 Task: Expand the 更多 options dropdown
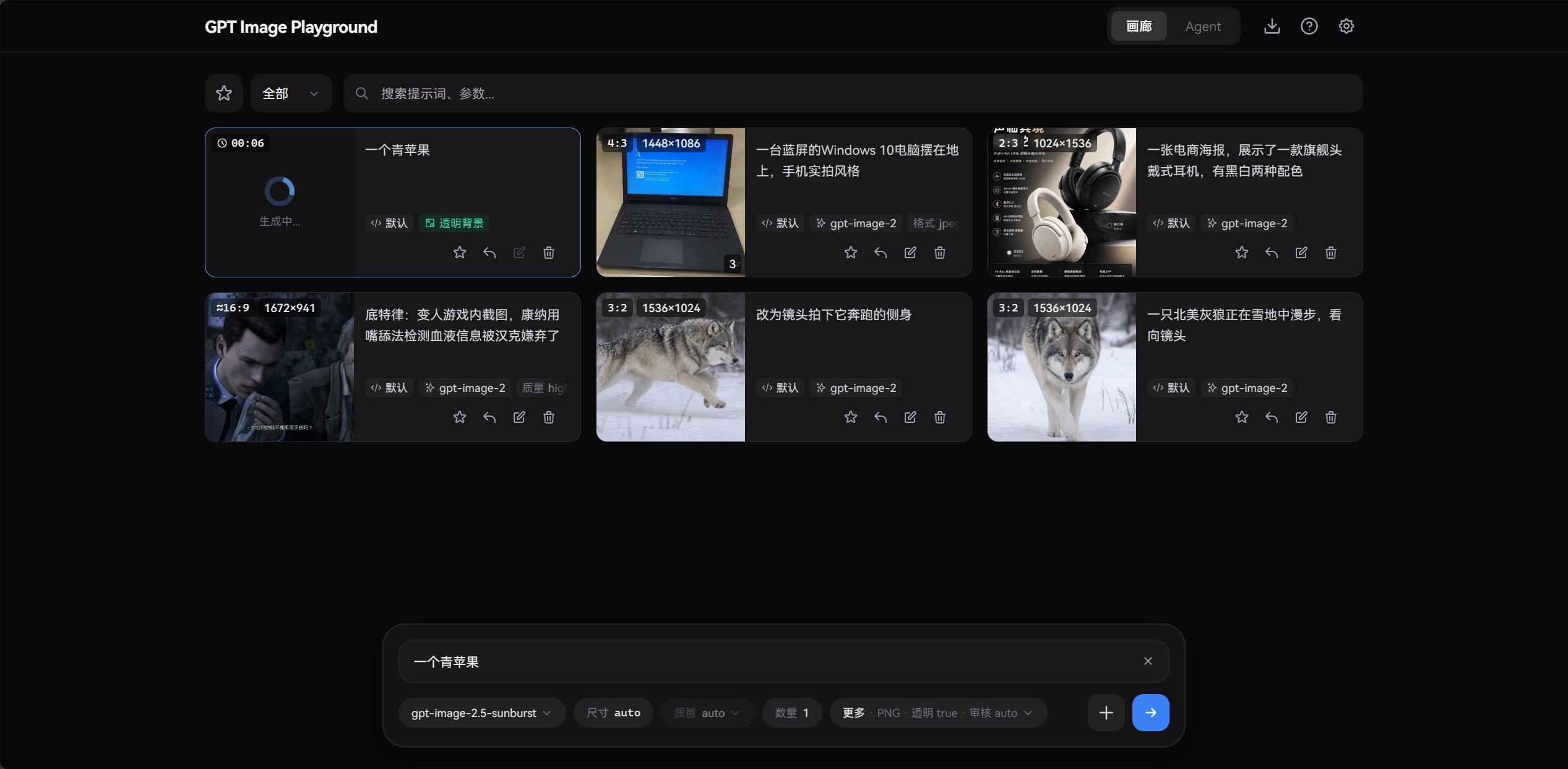[x=938, y=713]
